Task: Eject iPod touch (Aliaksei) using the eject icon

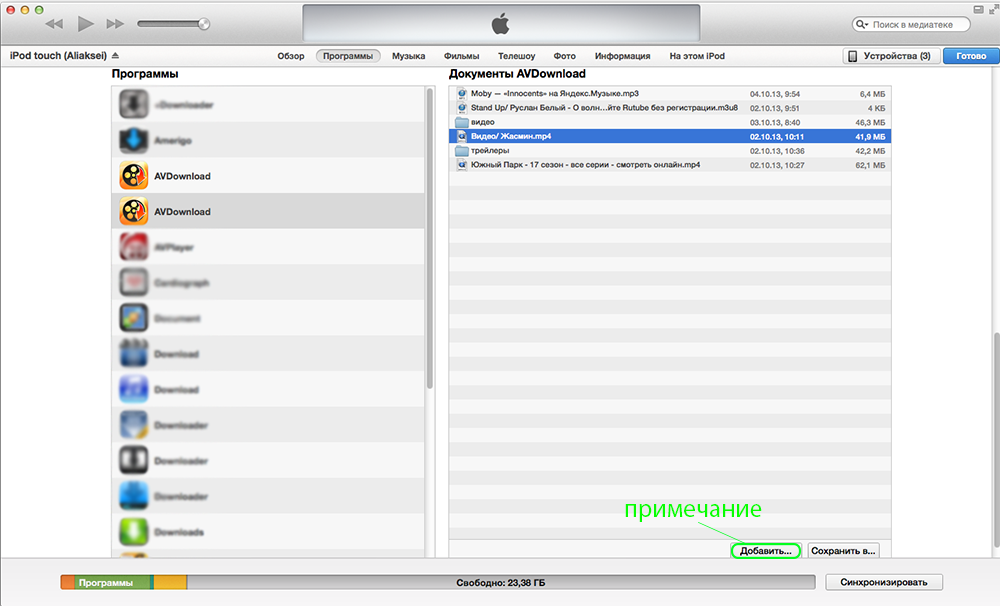Action: coord(115,55)
